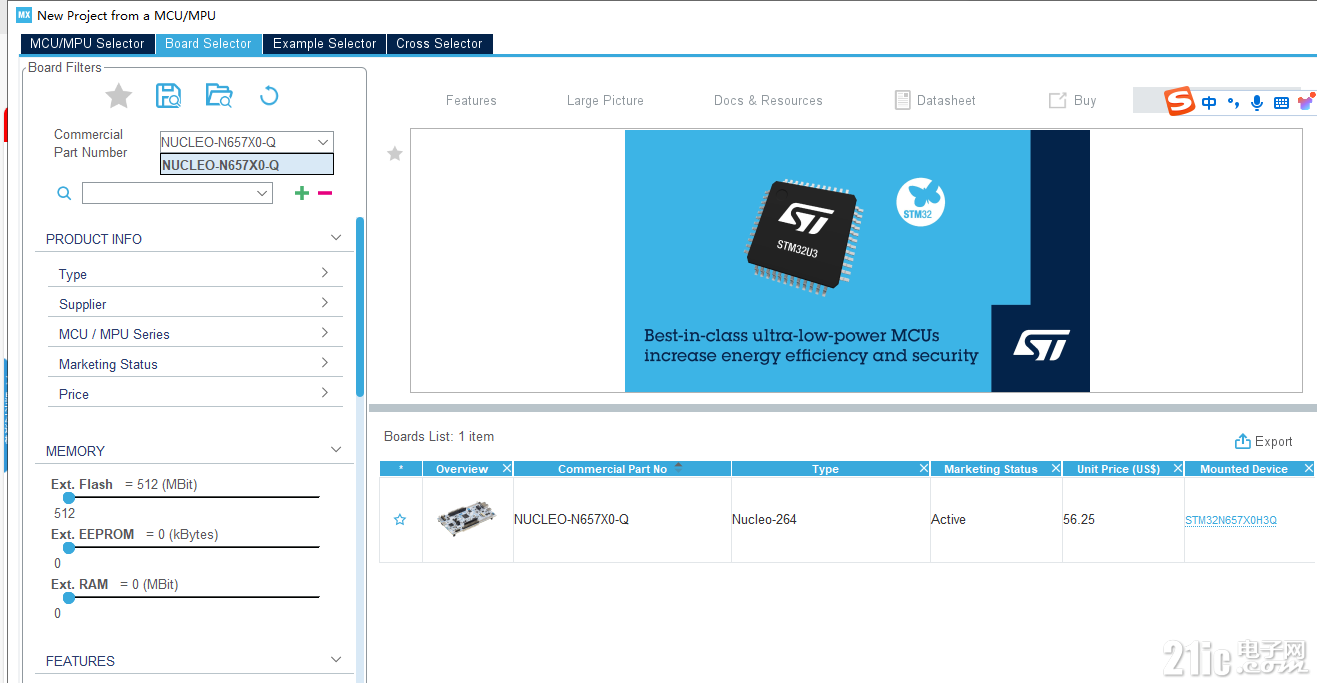Remove the Mounted Device column with its X

1308,468
